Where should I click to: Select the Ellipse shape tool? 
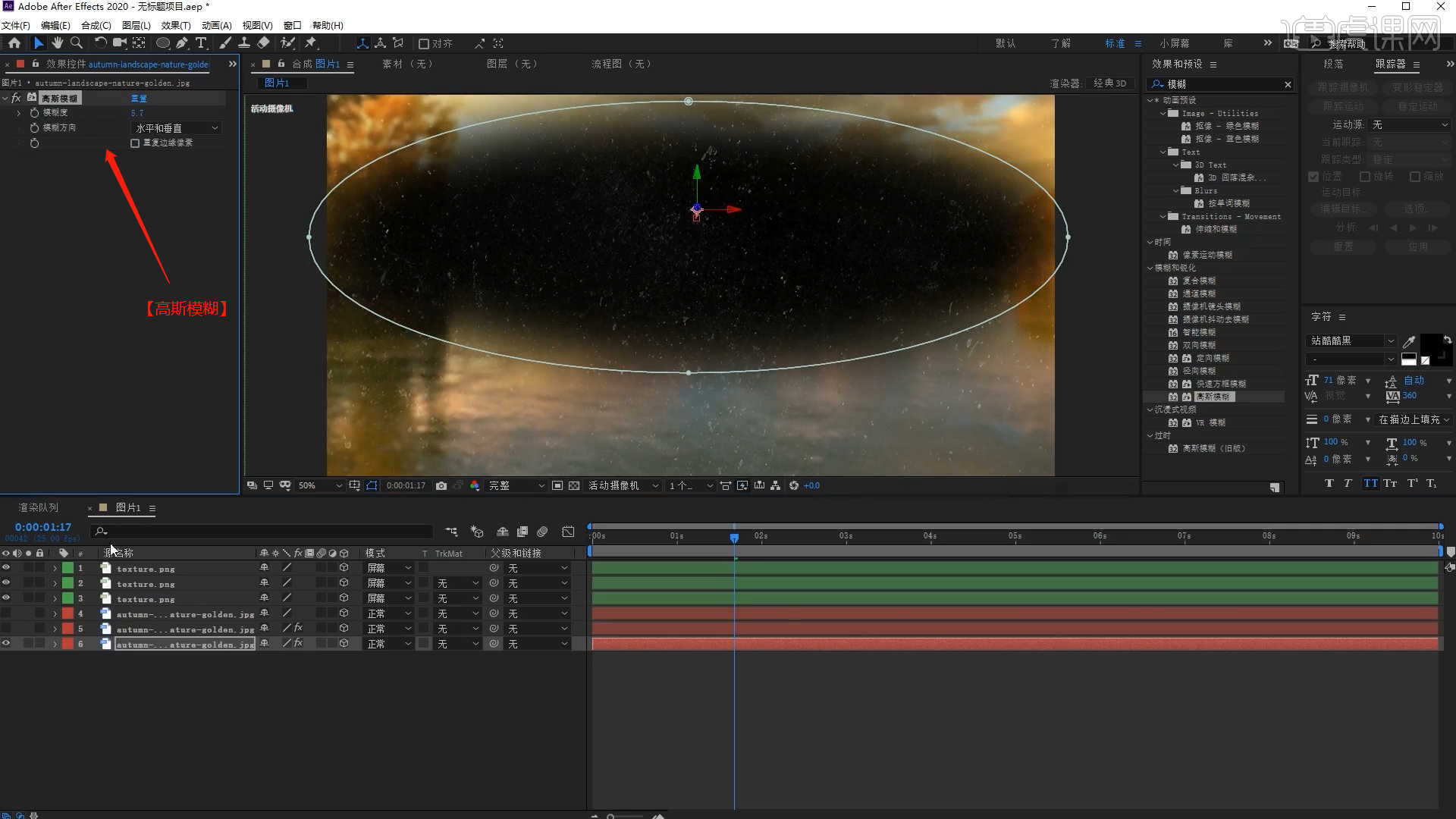(x=162, y=43)
